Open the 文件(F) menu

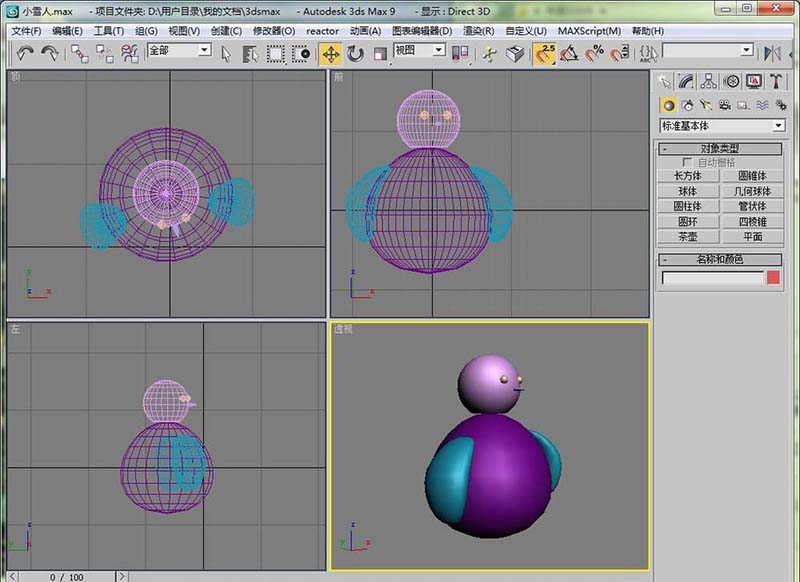(x=26, y=31)
